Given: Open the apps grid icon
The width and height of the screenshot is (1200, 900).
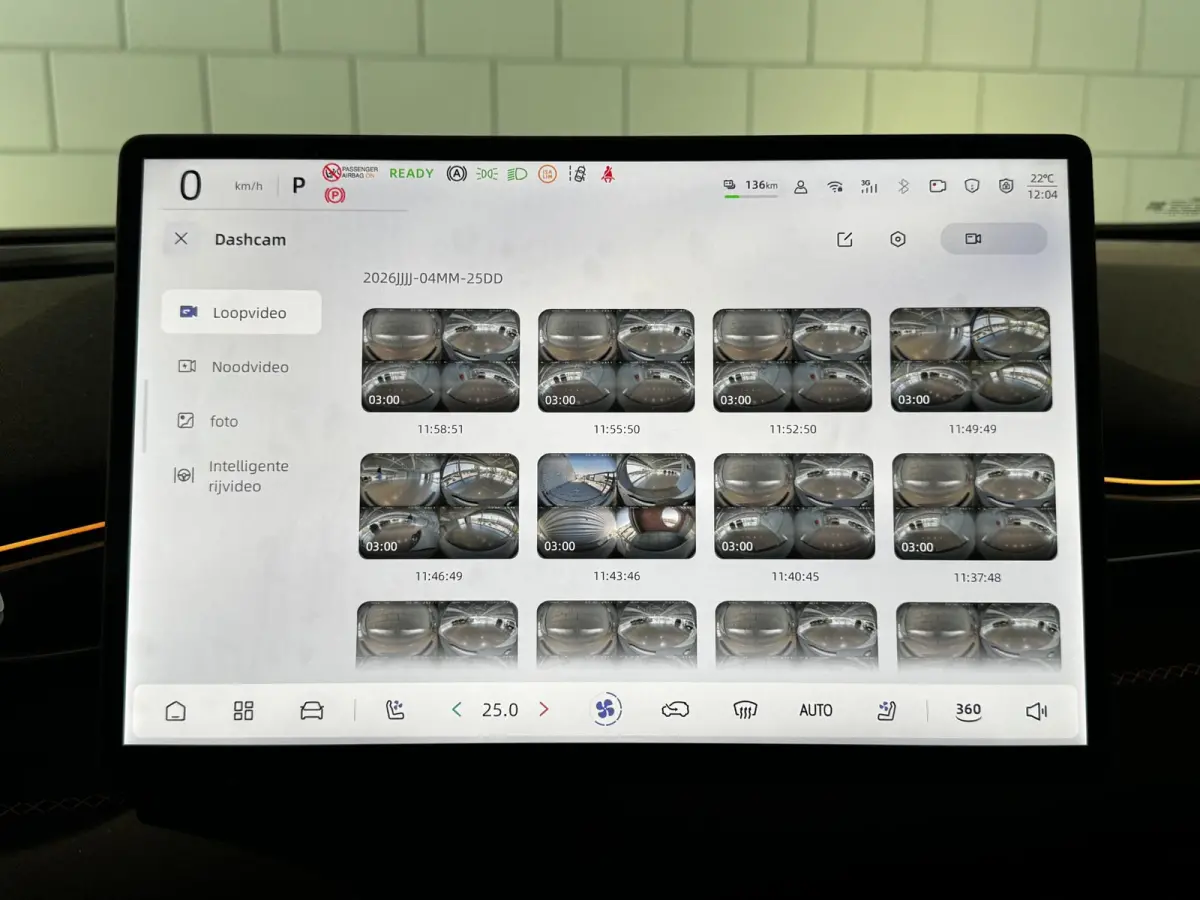Looking at the screenshot, I should tap(243, 711).
